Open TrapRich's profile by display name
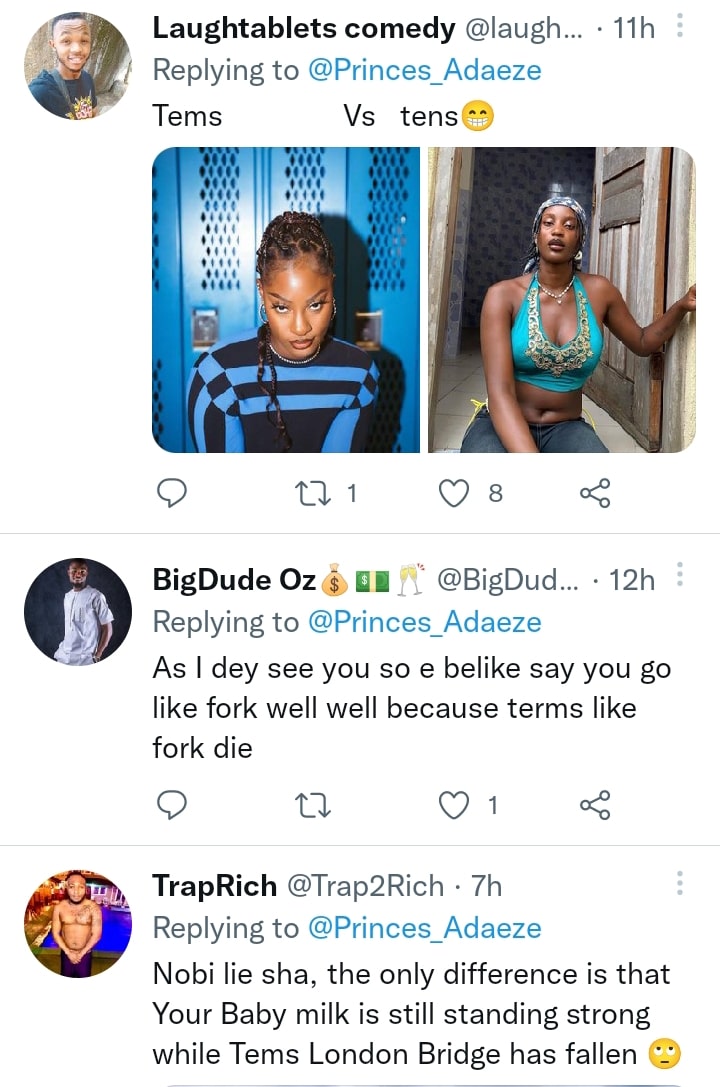 pos(214,885)
